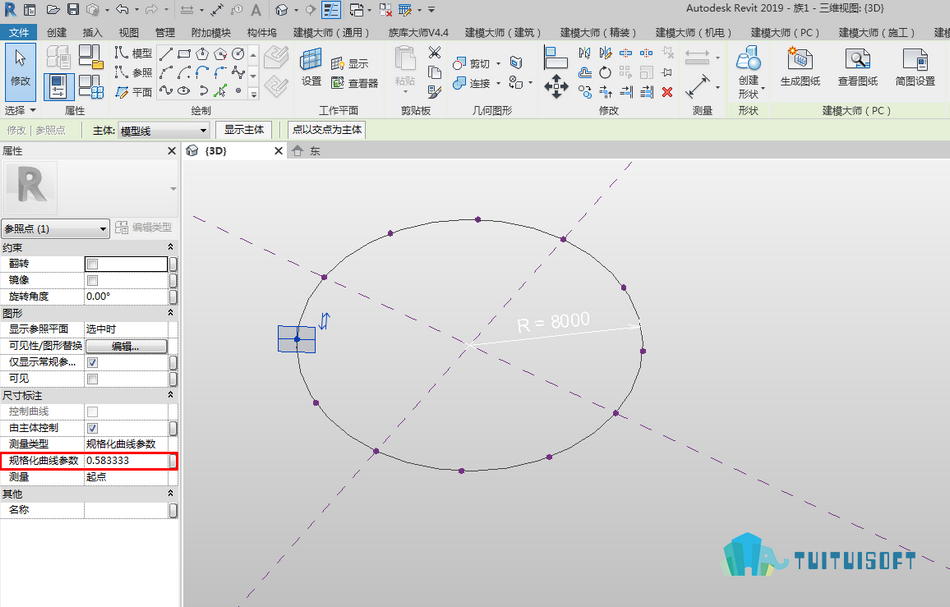950x607 pixels.
Task: Open the 参照点 (1) selector dropdown
Action: [55, 228]
